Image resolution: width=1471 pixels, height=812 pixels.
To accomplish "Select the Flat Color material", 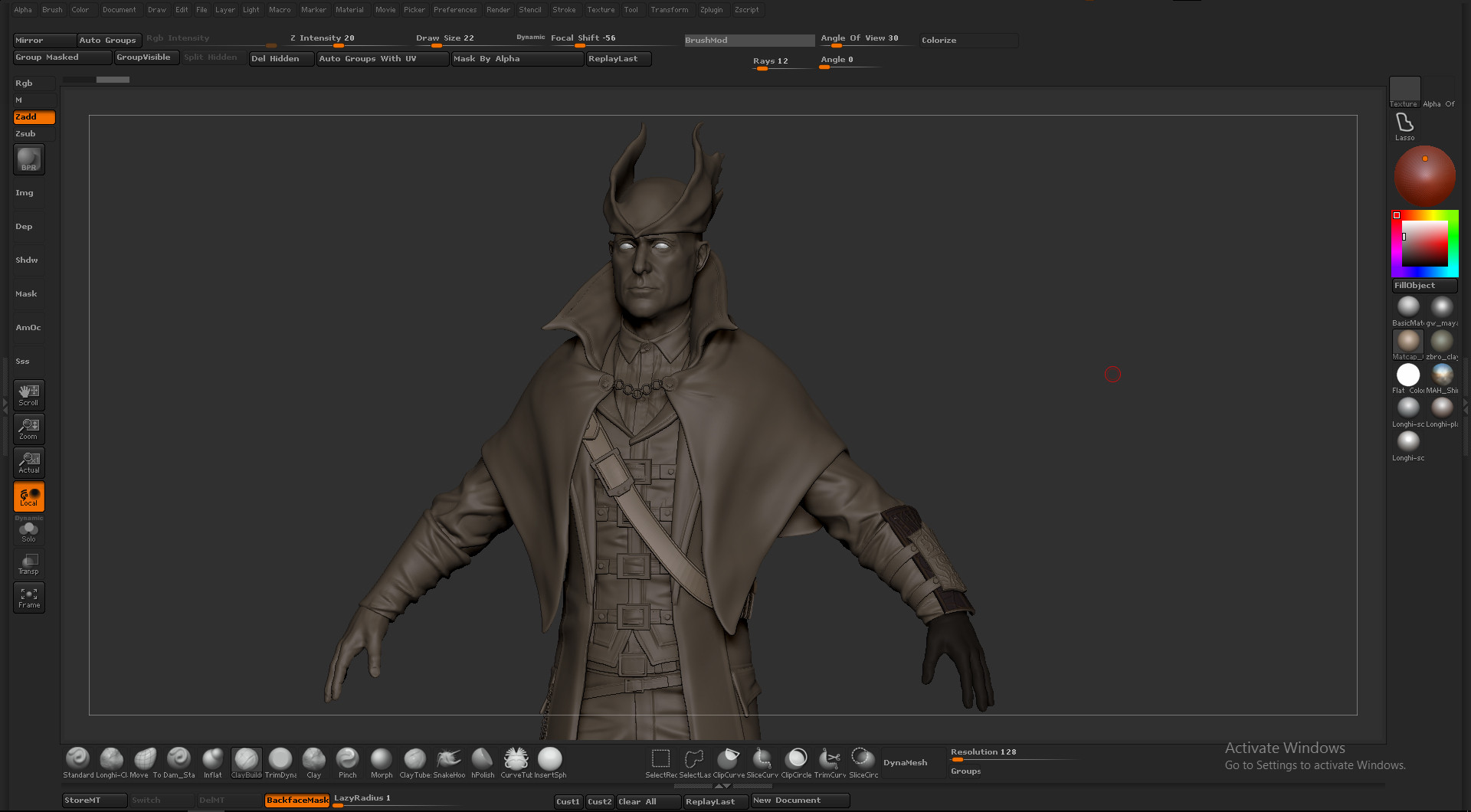I will click(x=1408, y=378).
